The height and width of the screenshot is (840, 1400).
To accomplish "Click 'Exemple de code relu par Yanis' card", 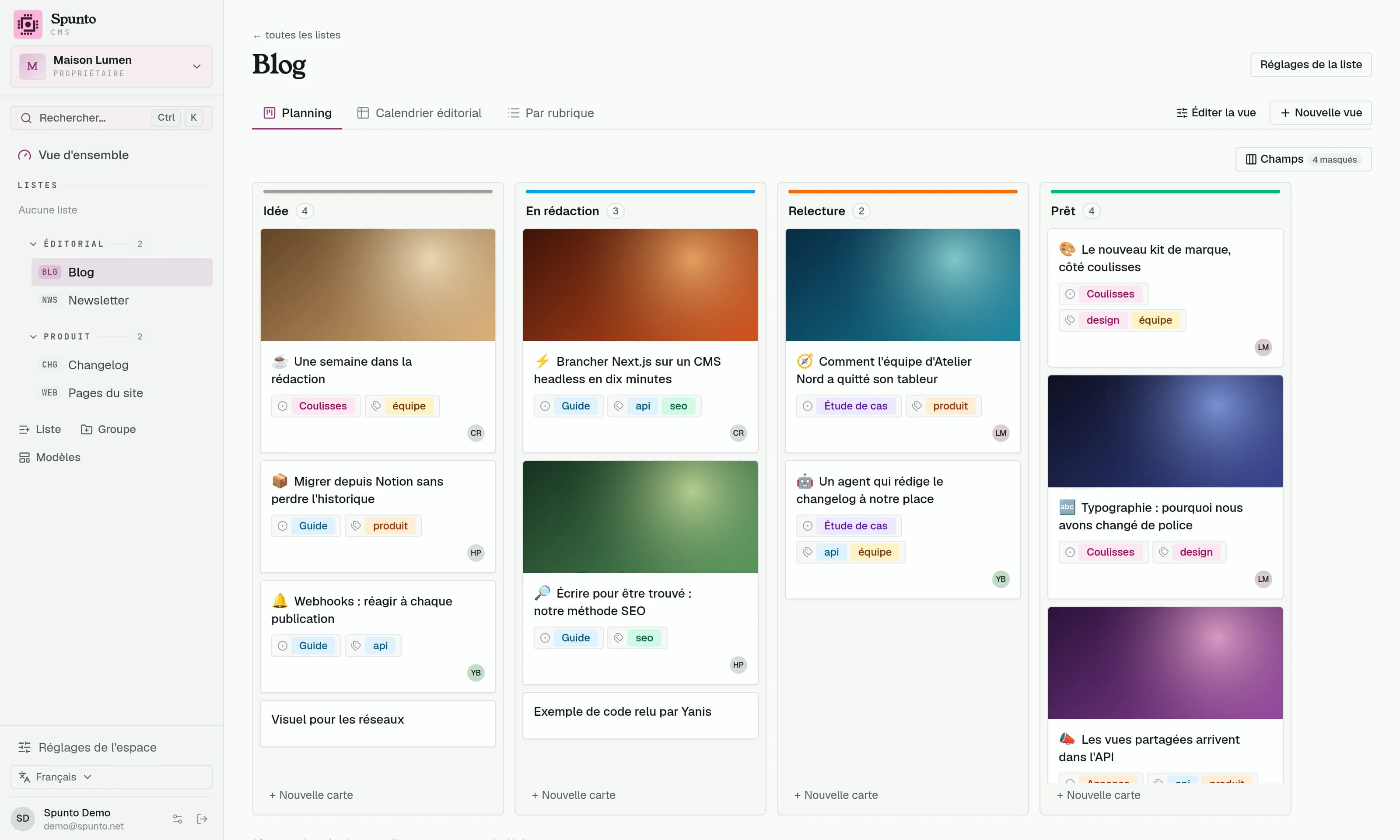I will [x=640, y=716].
